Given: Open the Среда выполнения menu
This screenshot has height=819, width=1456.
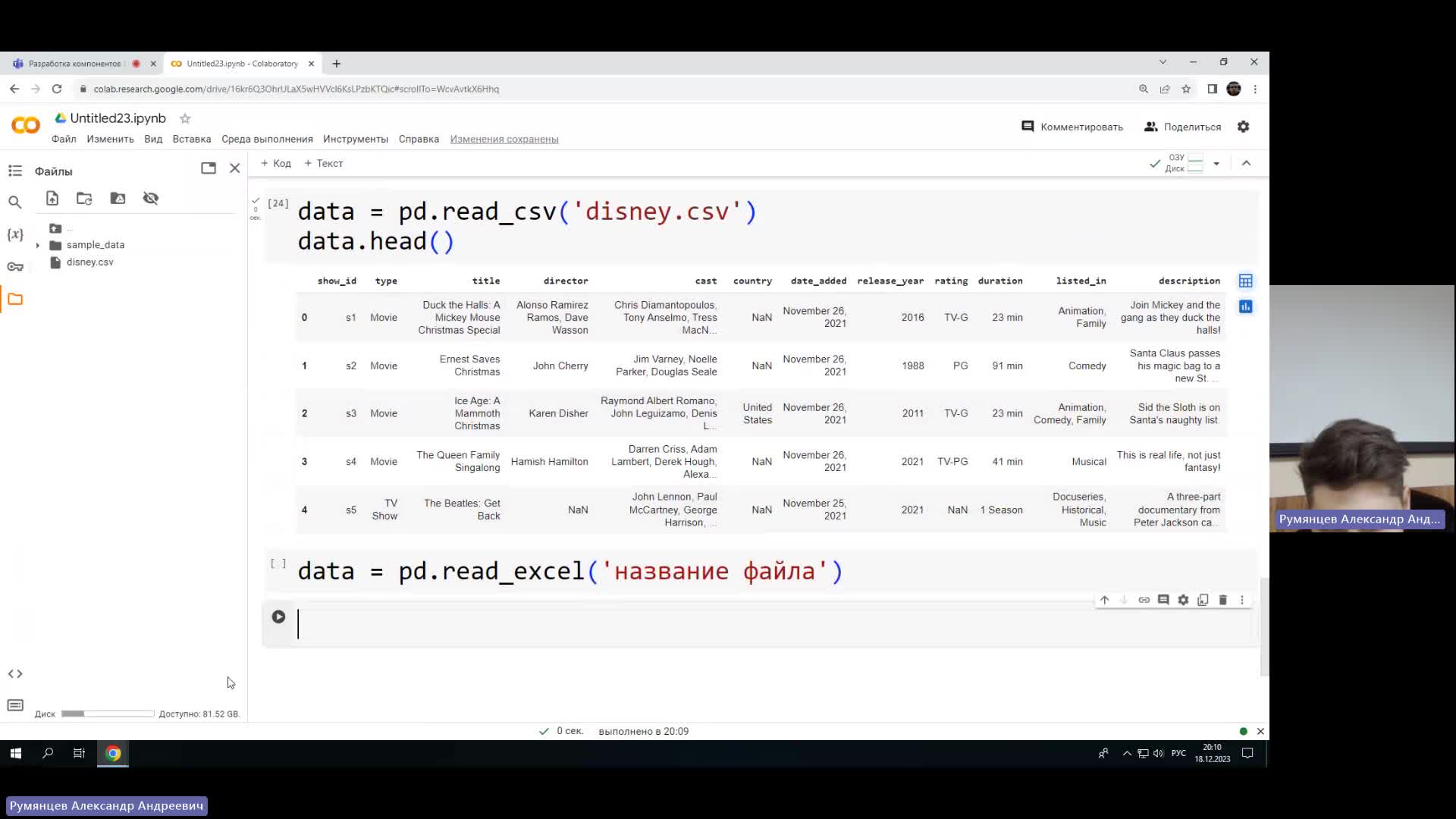Looking at the screenshot, I should pos(267,140).
